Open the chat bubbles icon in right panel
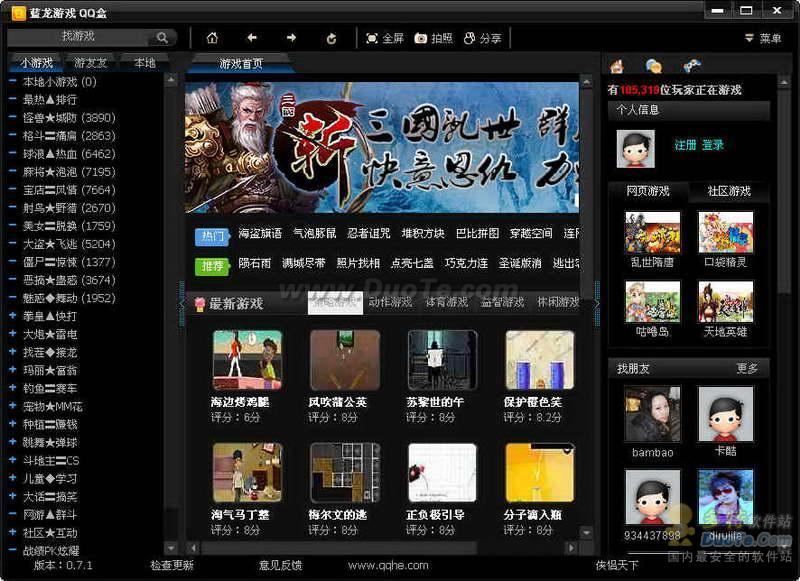Viewport: 800px width, 581px height. [654, 66]
